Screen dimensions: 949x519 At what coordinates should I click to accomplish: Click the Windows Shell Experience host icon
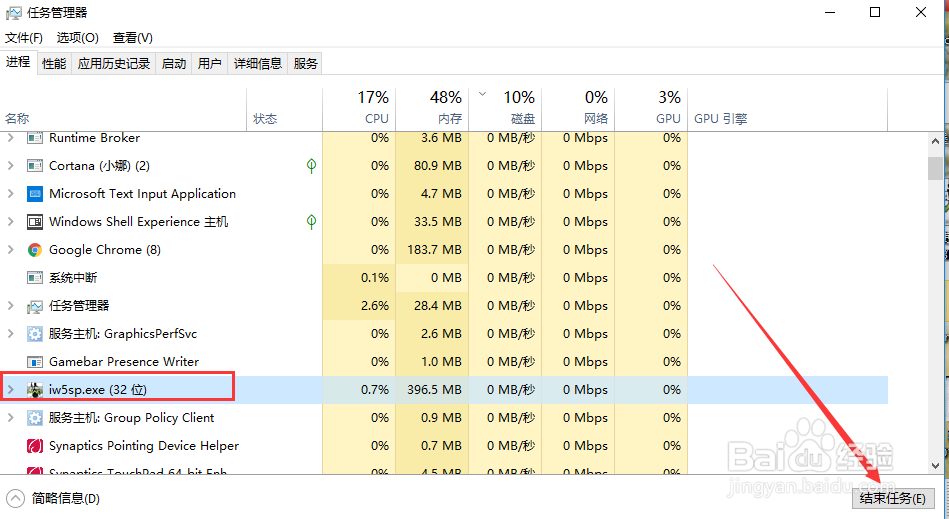(35, 222)
